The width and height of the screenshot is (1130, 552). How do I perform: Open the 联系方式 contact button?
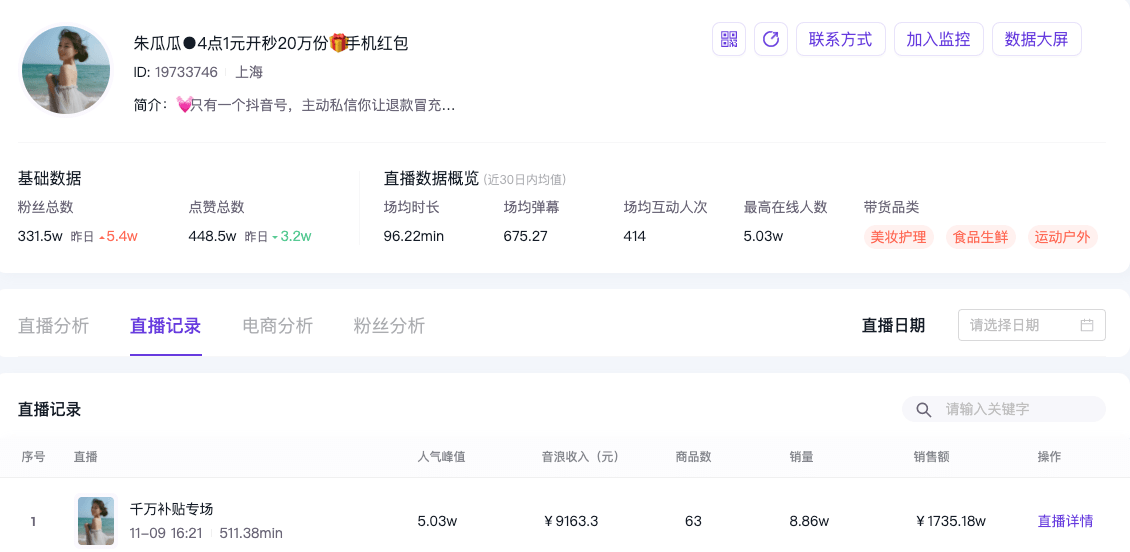point(840,39)
